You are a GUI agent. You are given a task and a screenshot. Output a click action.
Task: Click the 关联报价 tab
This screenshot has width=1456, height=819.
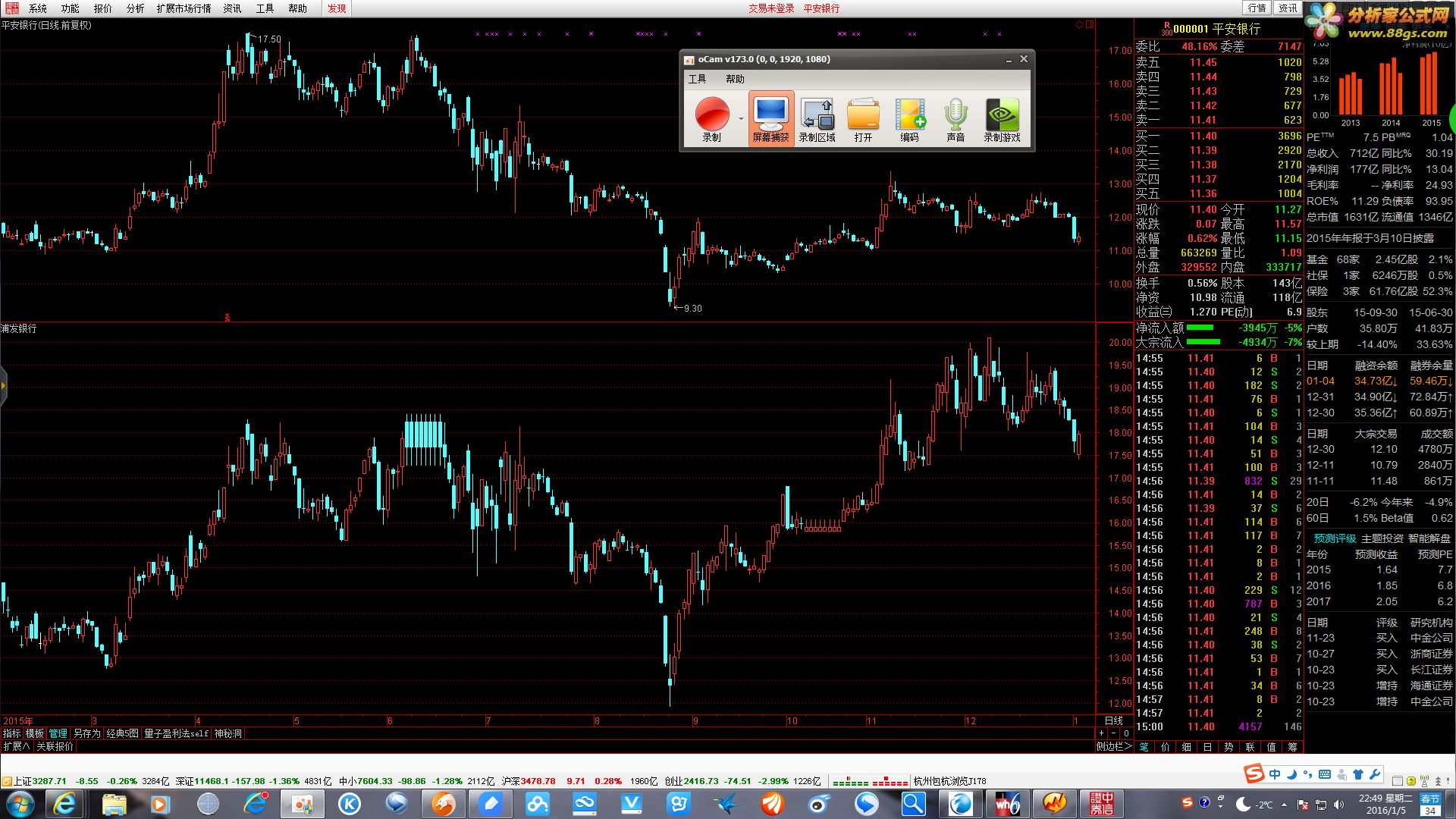(x=55, y=746)
